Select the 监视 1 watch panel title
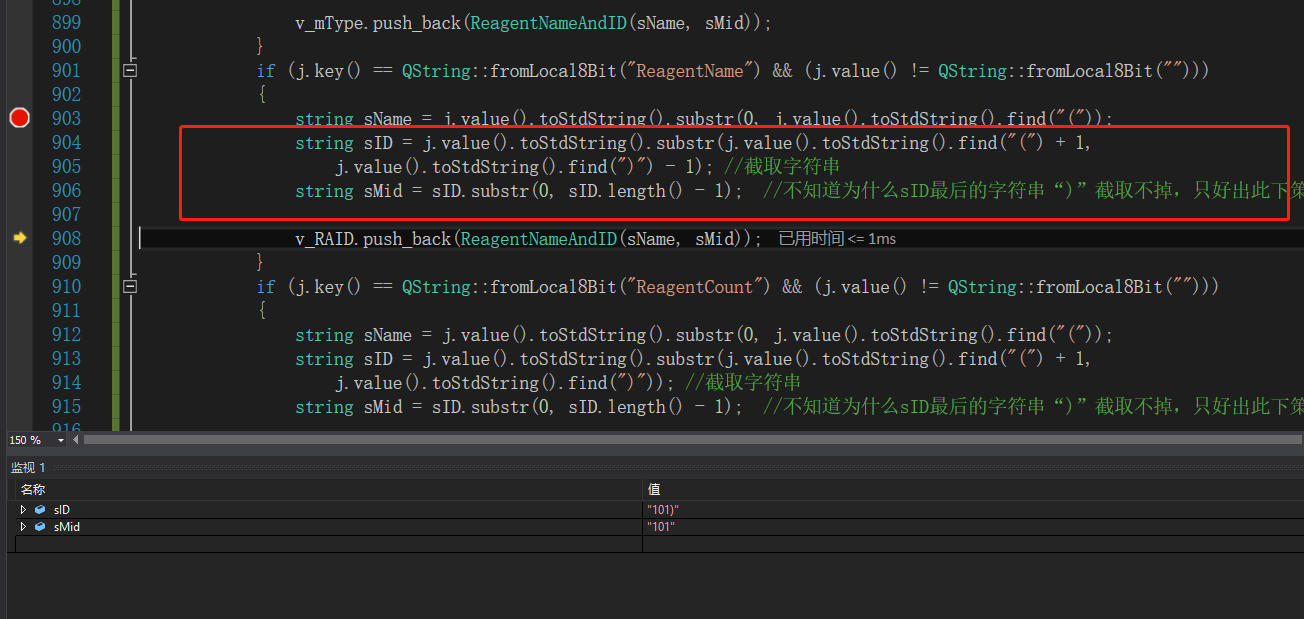The image size is (1304, 619). [x=28, y=468]
